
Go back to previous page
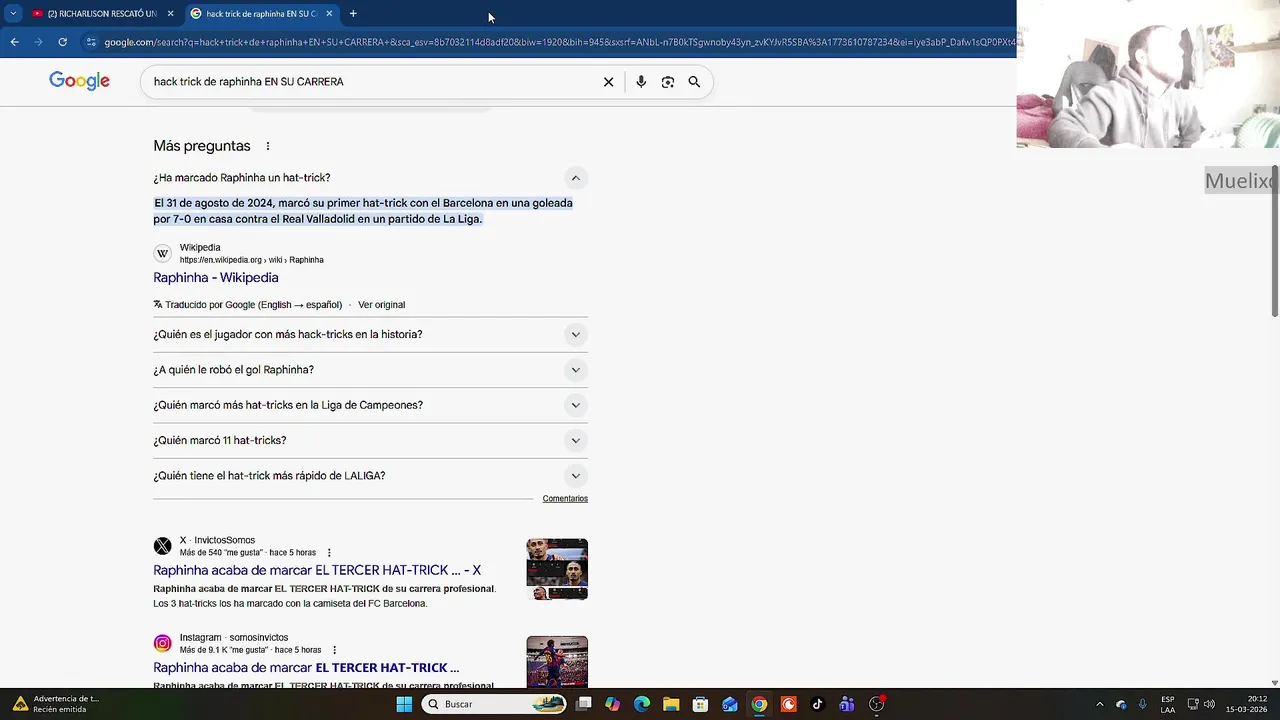[14, 42]
